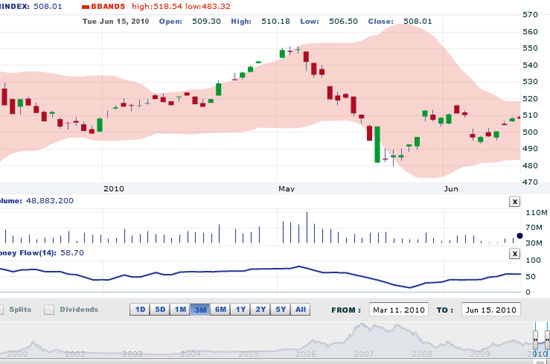Click the BBANDS high:518.54 value

[x=157, y=6]
